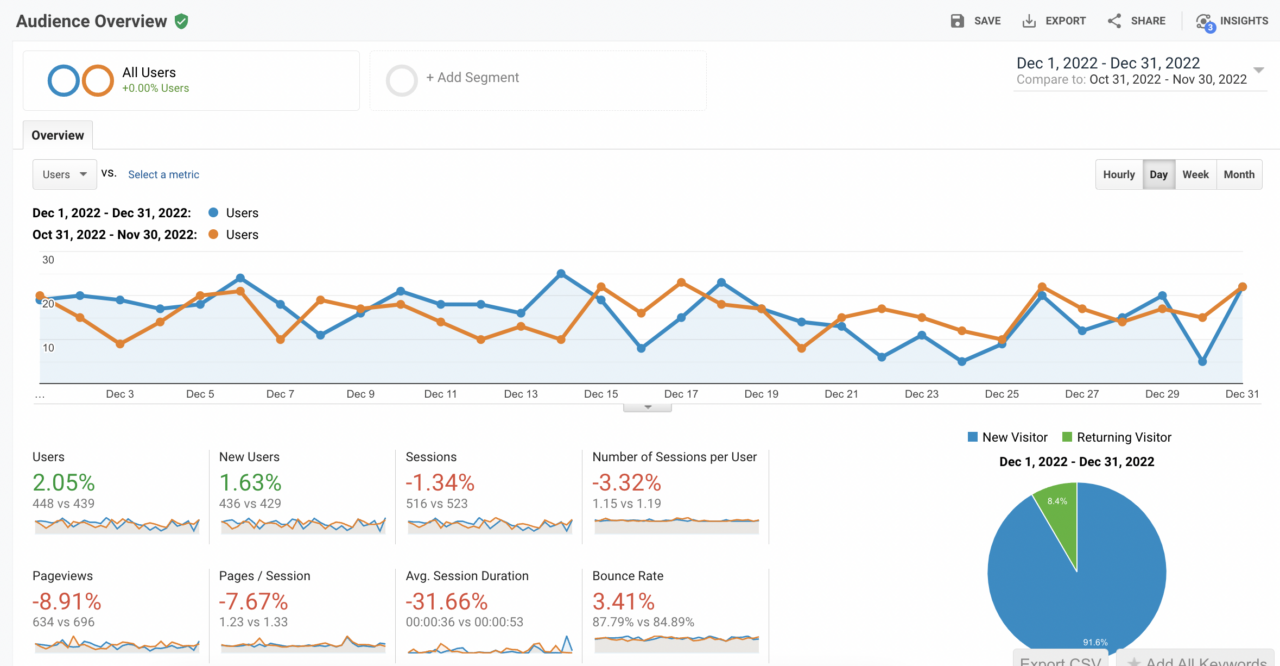Screen dimensions: 1280x666
Task: Open the Overview tab
Action: [x=57, y=136]
